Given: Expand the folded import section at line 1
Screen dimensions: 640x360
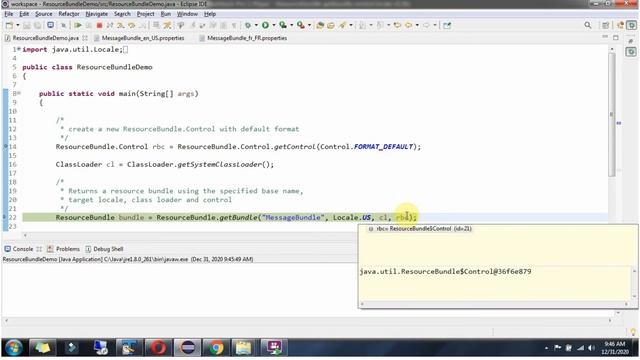Looking at the screenshot, I should point(19,49).
